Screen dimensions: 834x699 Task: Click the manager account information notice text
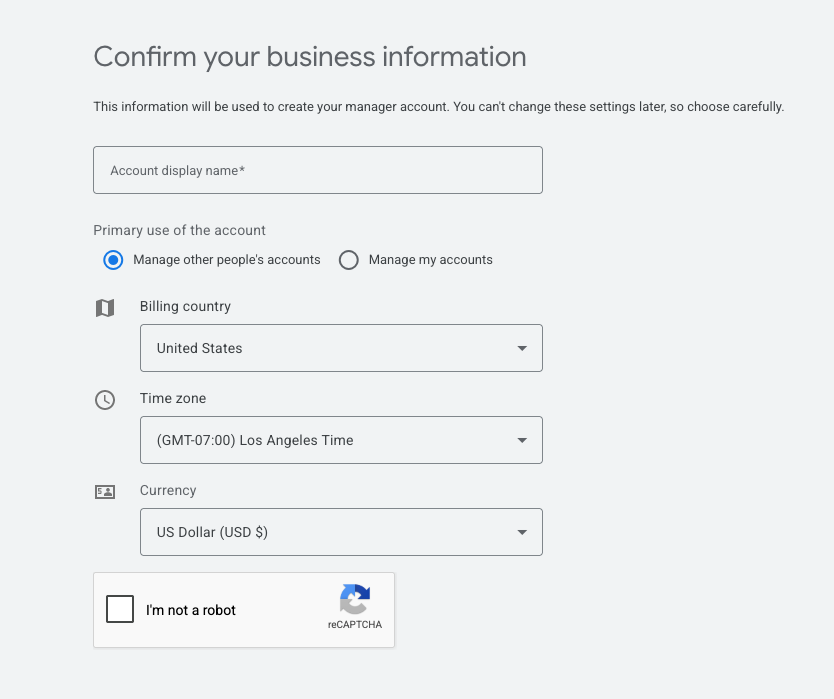click(x=439, y=107)
